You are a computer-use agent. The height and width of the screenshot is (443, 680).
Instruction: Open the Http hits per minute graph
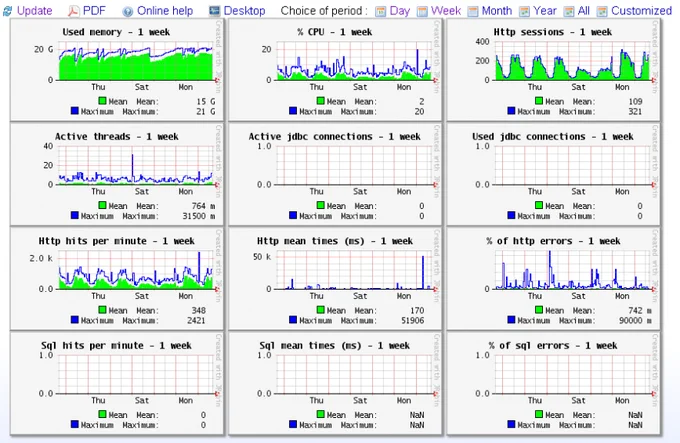(117, 279)
